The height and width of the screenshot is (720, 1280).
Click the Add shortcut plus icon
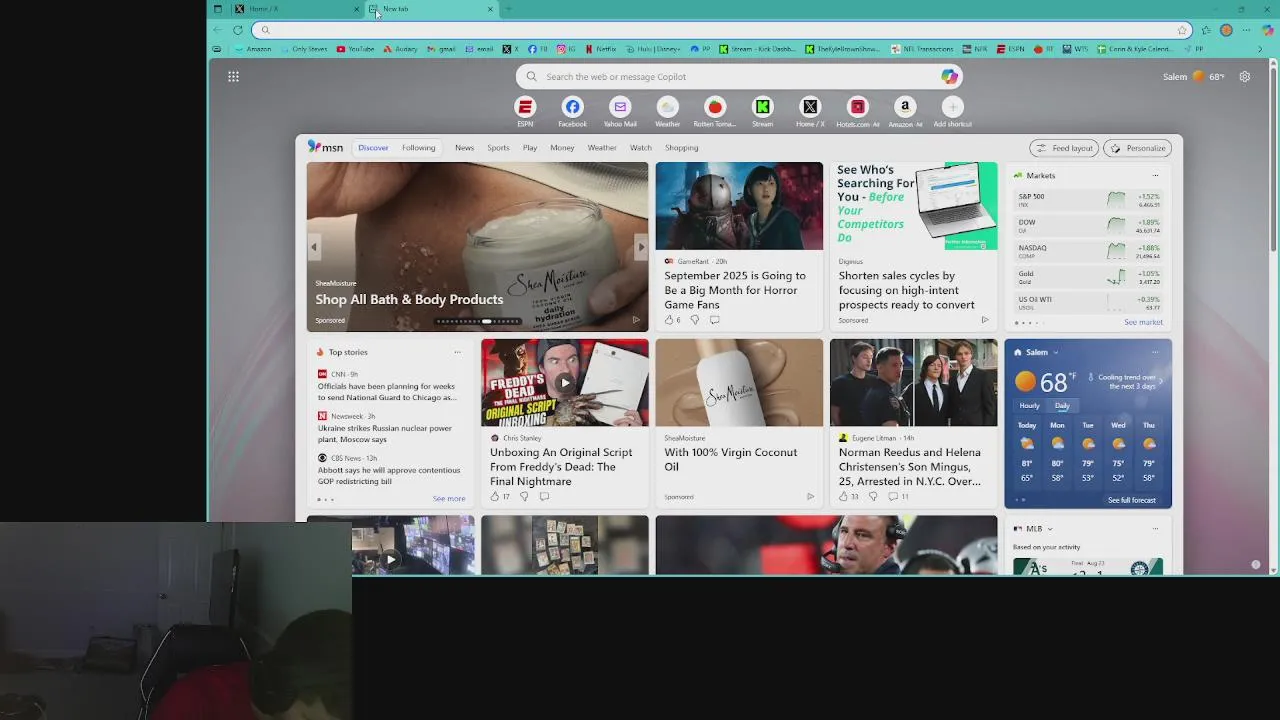pyautogui.click(x=952, y=107)
